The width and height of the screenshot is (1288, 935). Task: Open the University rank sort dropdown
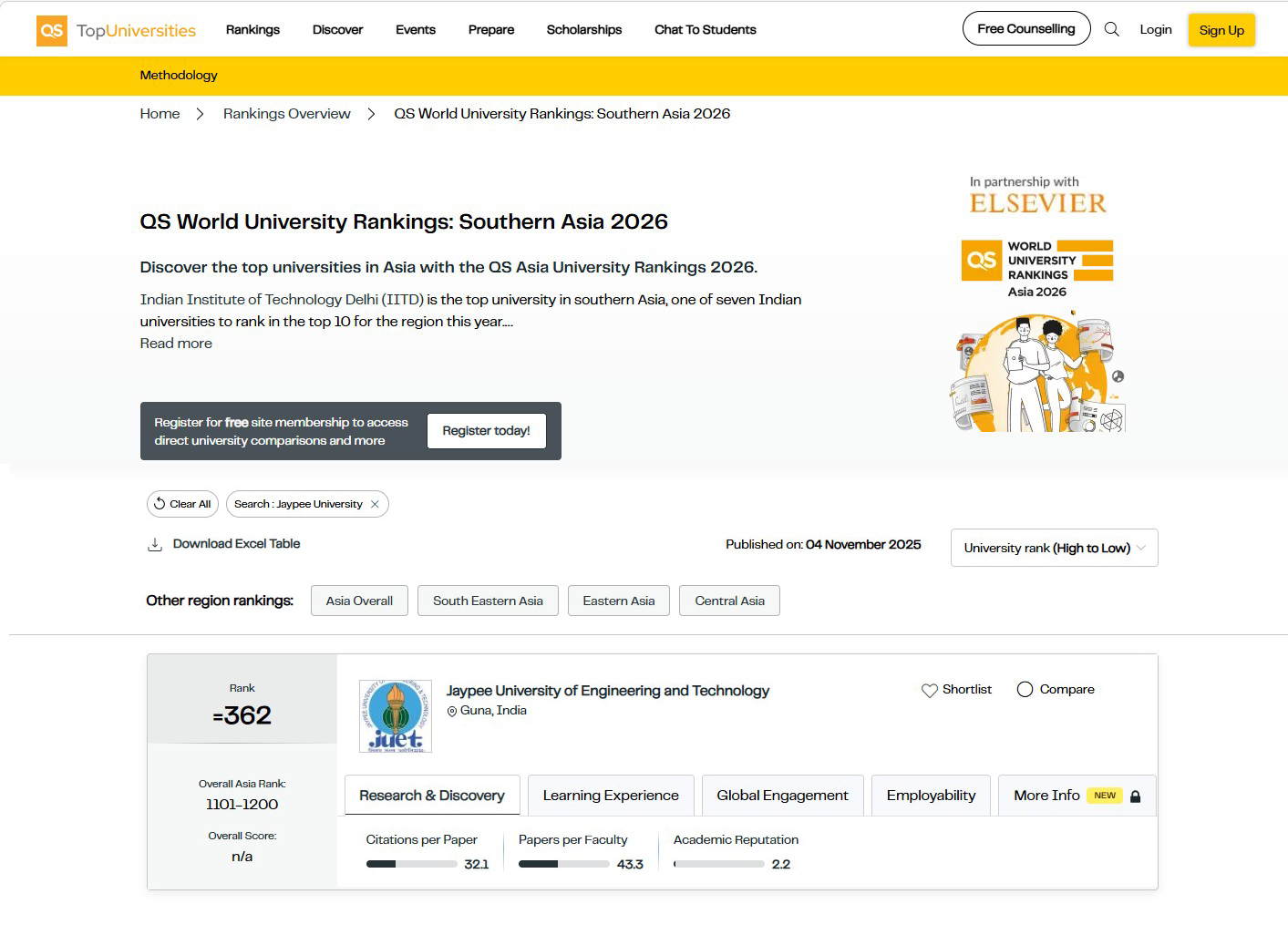point(1054,548)
